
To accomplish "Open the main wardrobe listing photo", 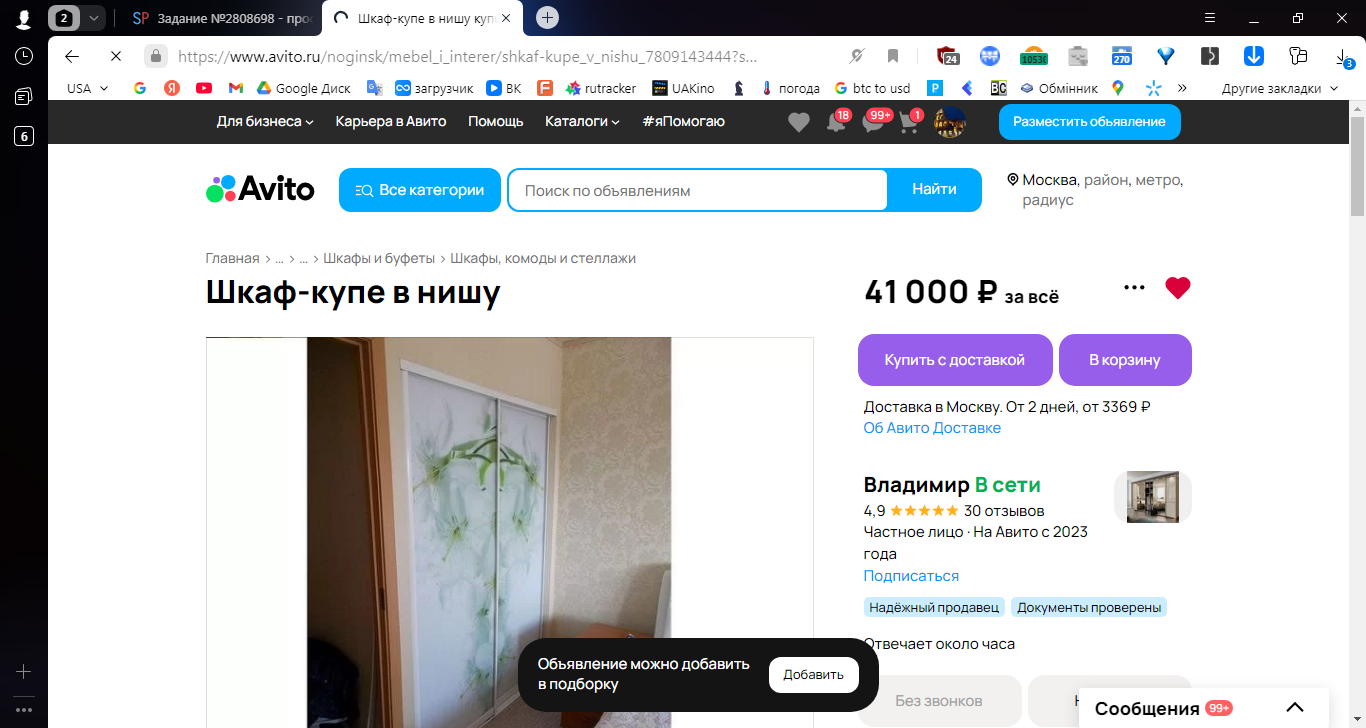I will [x=509, y=532].
